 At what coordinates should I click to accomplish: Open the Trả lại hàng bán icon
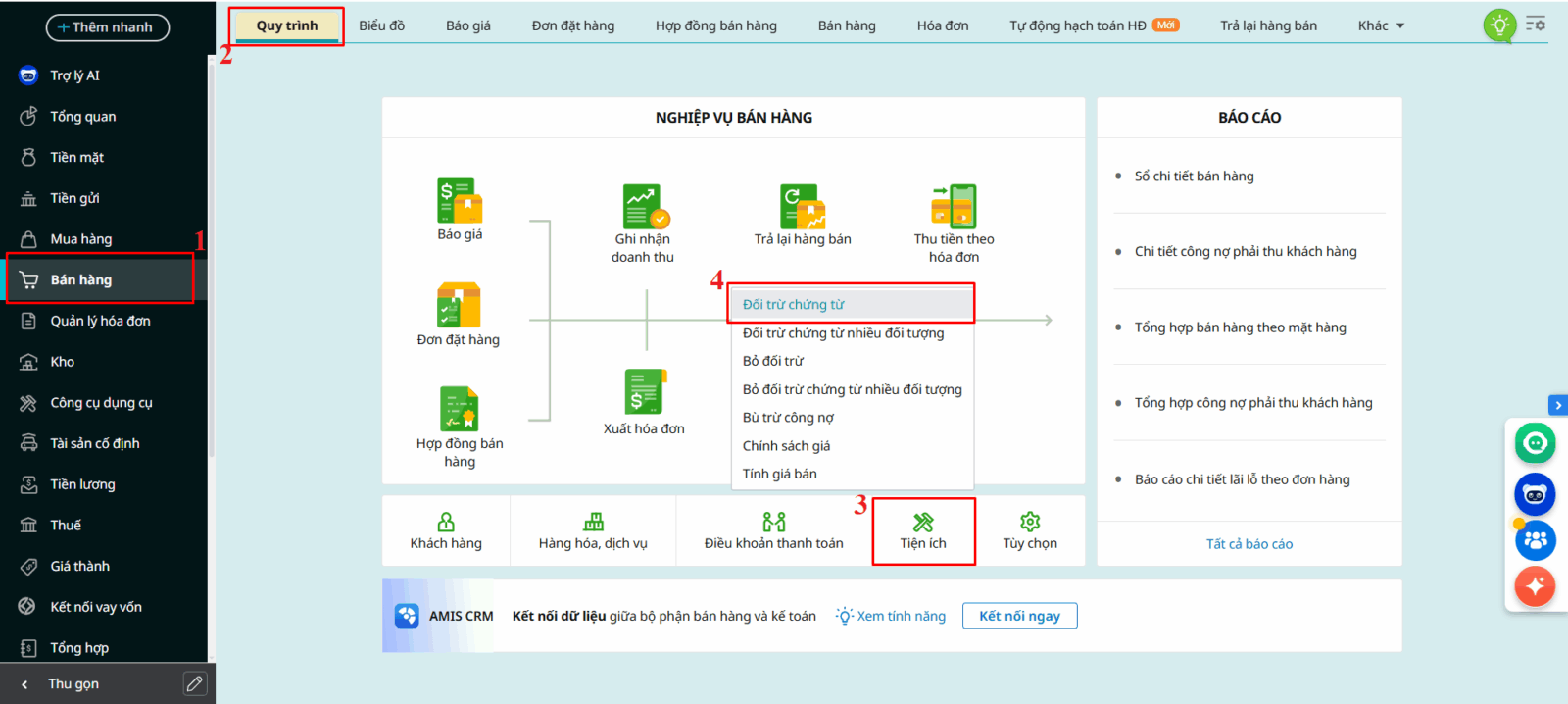point(803,207)
